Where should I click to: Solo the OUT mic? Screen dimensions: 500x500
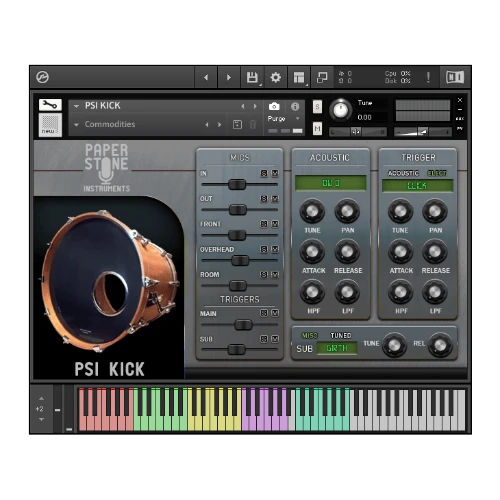pos(264,199)
